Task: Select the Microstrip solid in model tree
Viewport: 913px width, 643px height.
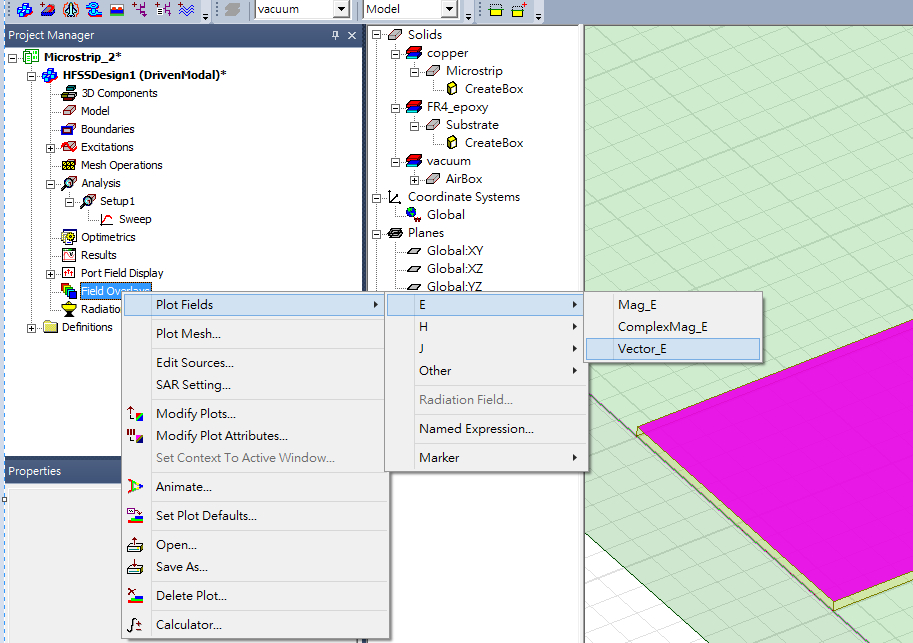Action: pos(474,71)
